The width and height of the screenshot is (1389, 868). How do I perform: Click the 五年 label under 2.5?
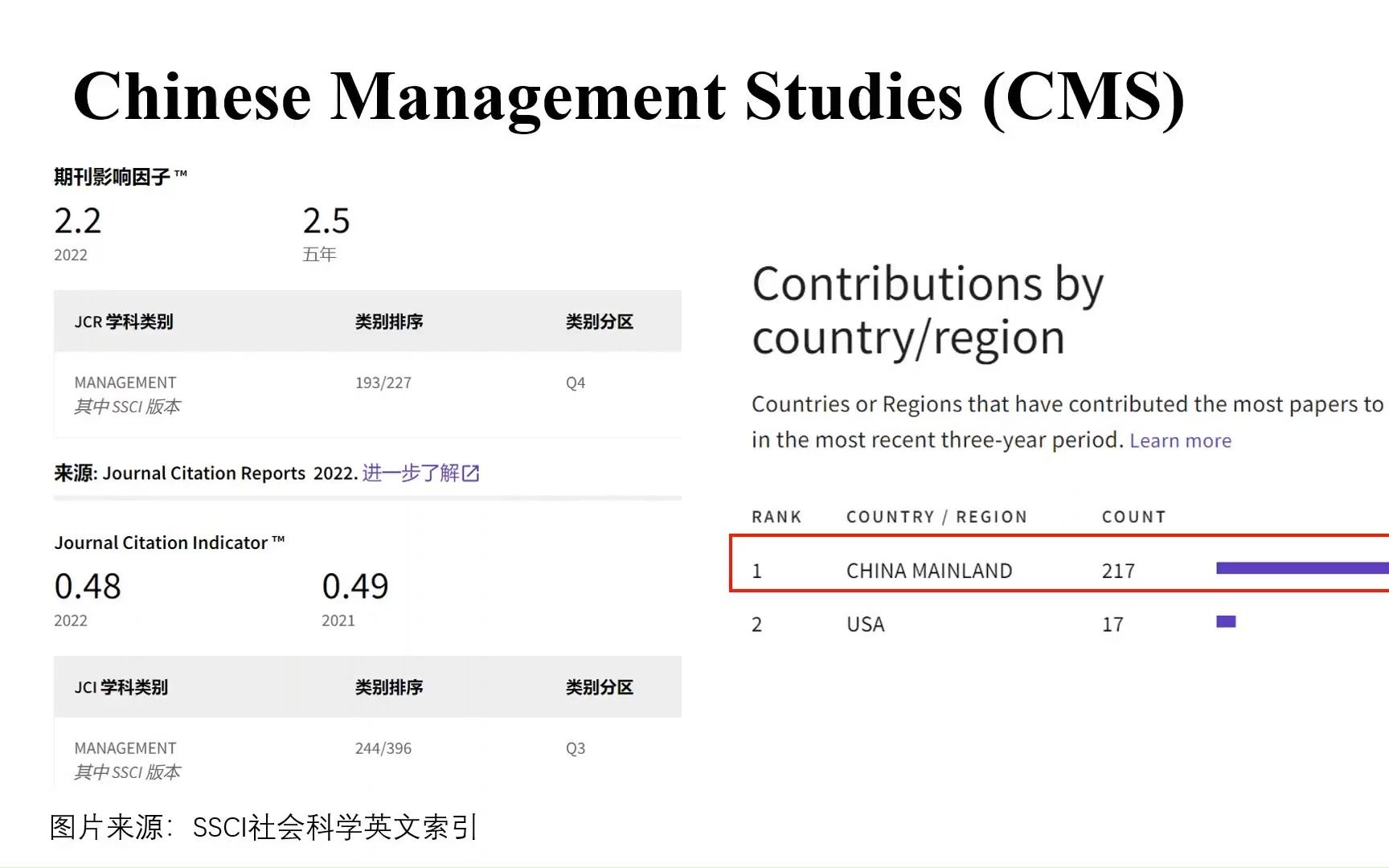click(319, 255)
